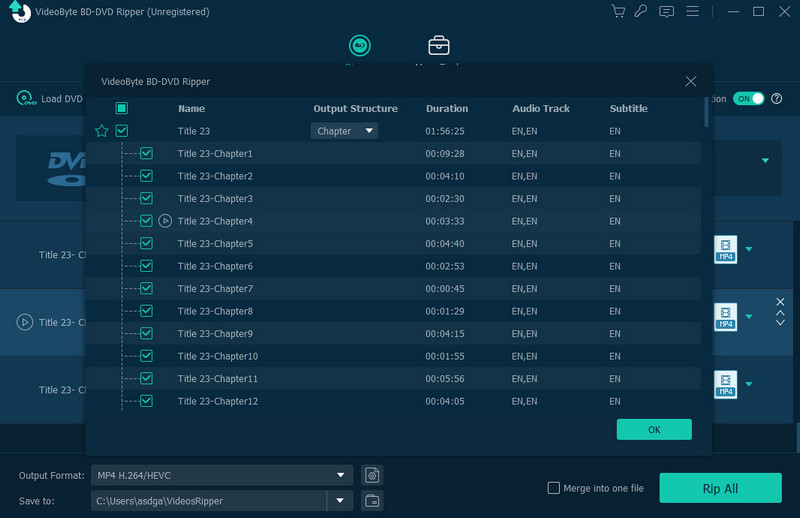Open the shopping cart purchase icon
The image size is (800, 518).
(618, 12)
